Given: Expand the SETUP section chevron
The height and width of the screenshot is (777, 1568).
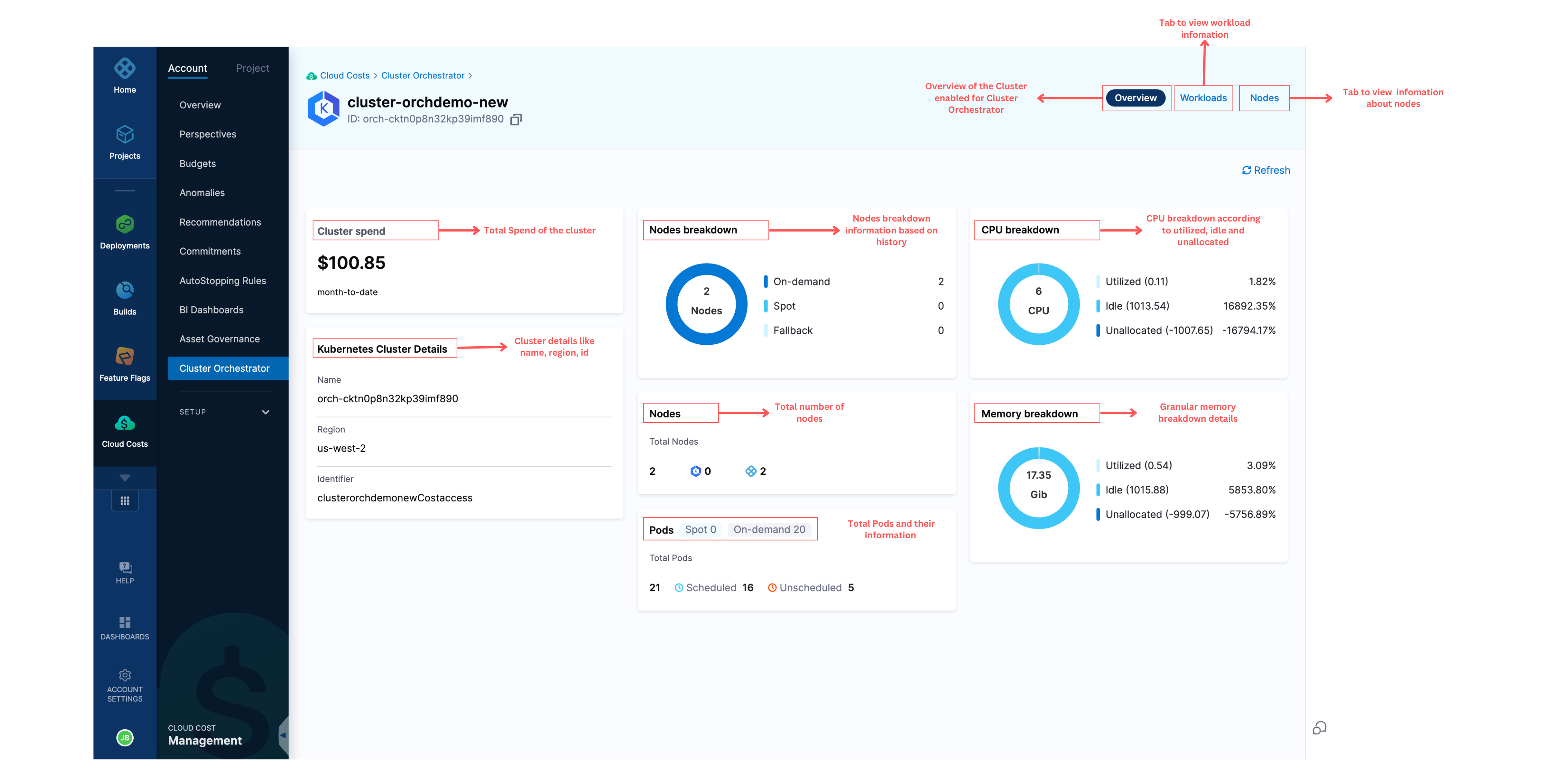Looking at the screenshot, I should pyautogui.click(x=265, y=412).
